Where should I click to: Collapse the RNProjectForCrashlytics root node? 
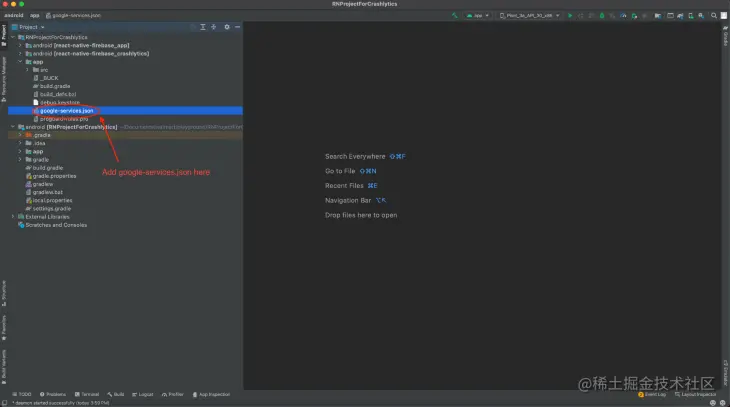coord(13,37)
